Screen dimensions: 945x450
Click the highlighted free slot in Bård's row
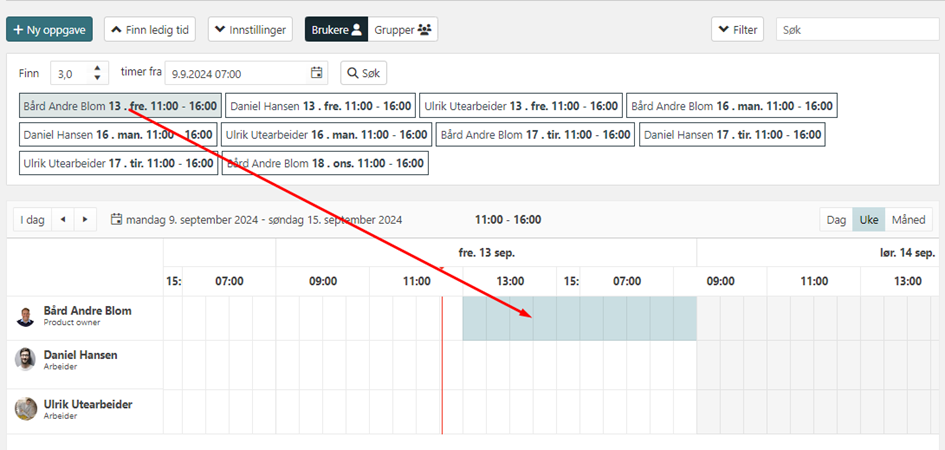click(579, 318)
